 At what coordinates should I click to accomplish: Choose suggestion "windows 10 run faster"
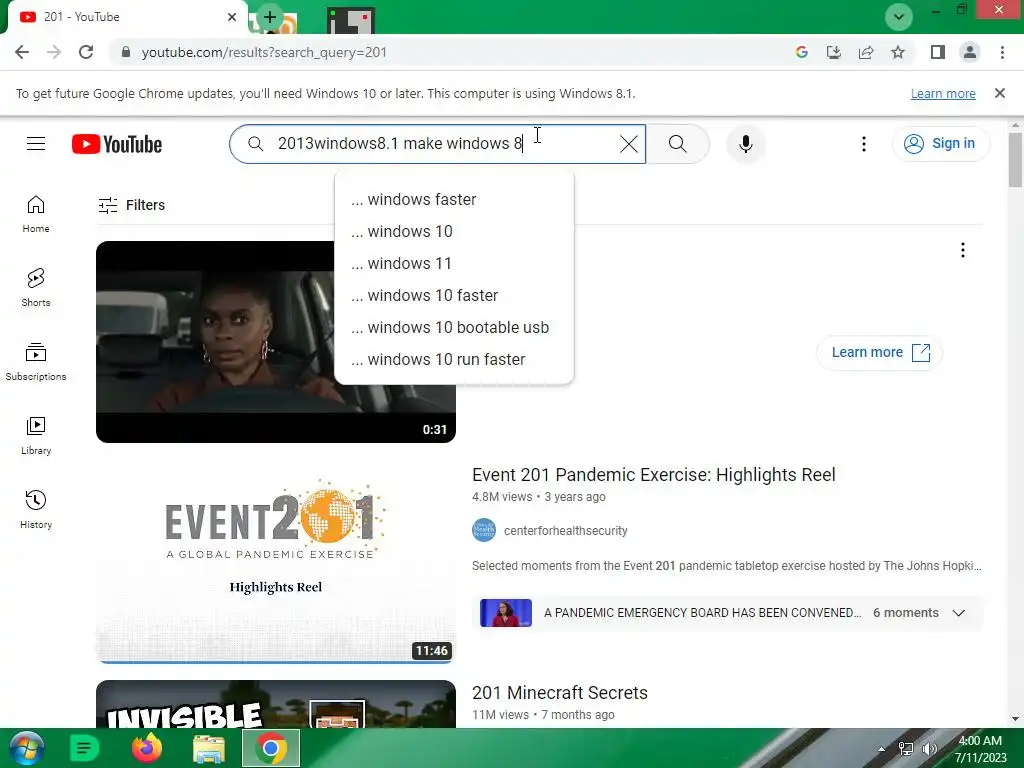coord(454,359)
